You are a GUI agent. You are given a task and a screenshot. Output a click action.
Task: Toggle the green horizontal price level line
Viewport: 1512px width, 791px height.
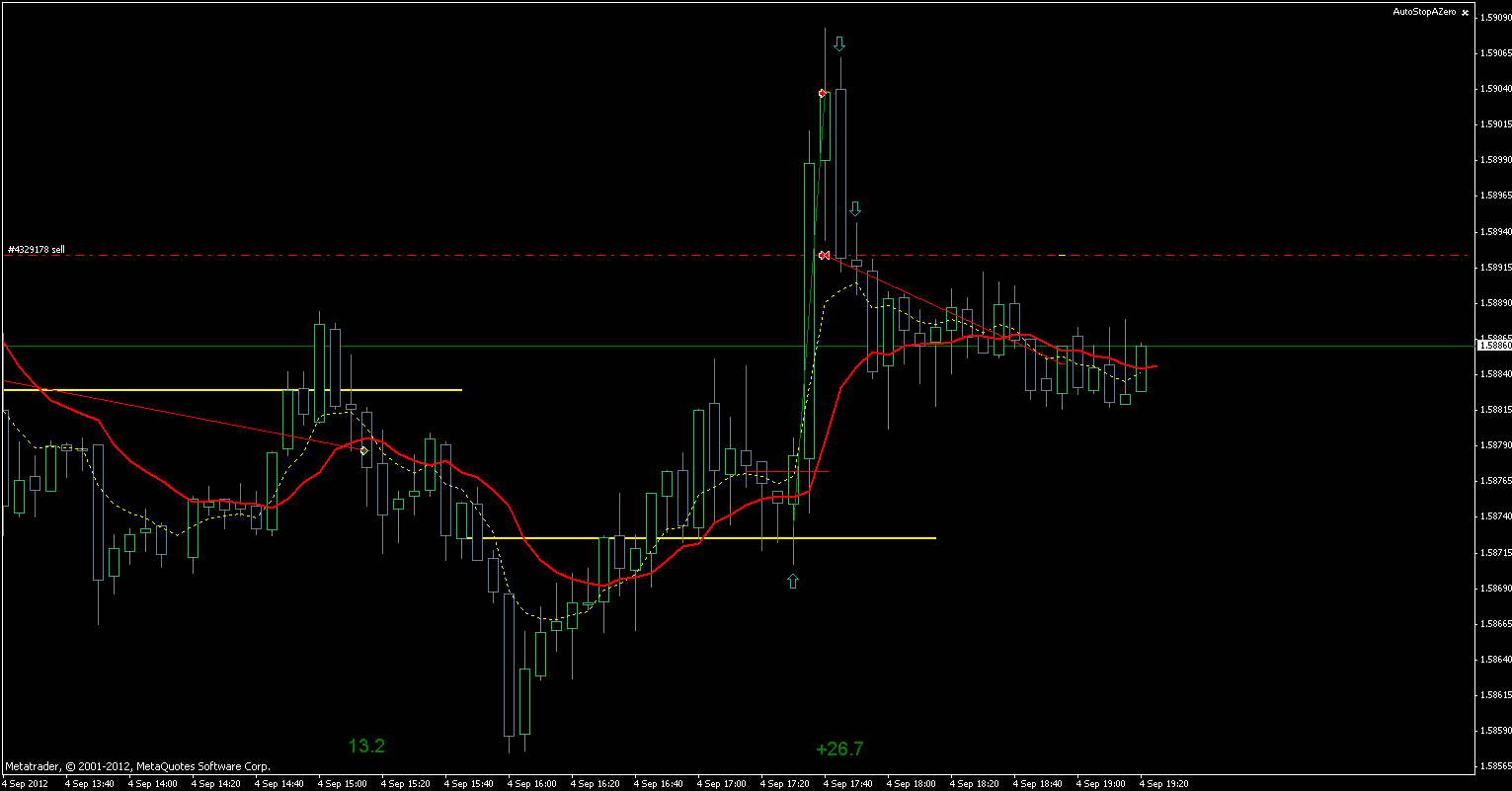tap(593, 346)
